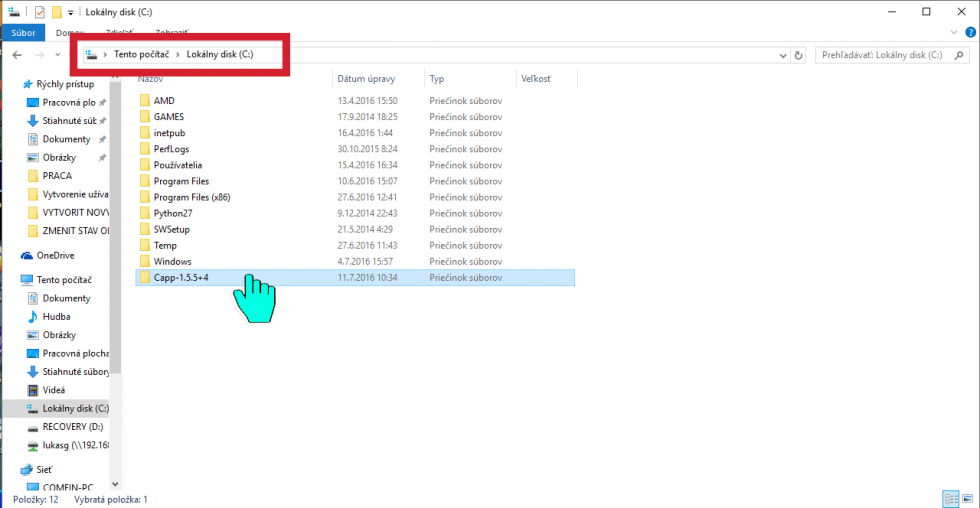Click the Properties icon in quick access toolbar
The width and height of the screenshot is (980, 508).
coord(39,11)
